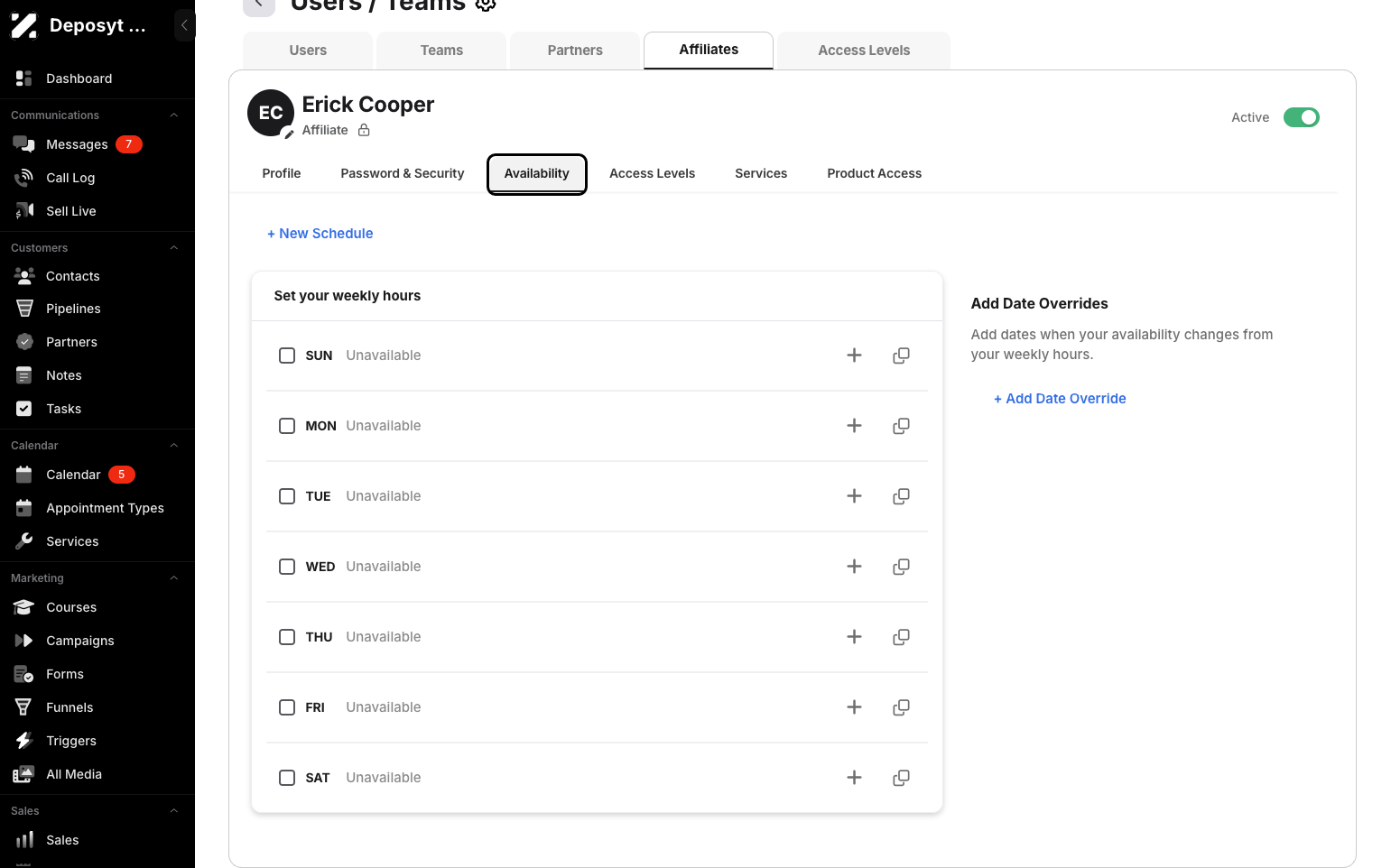Add a time slot for SUN
Viewport: 1391px width, 868px height.
pos(854,356)
